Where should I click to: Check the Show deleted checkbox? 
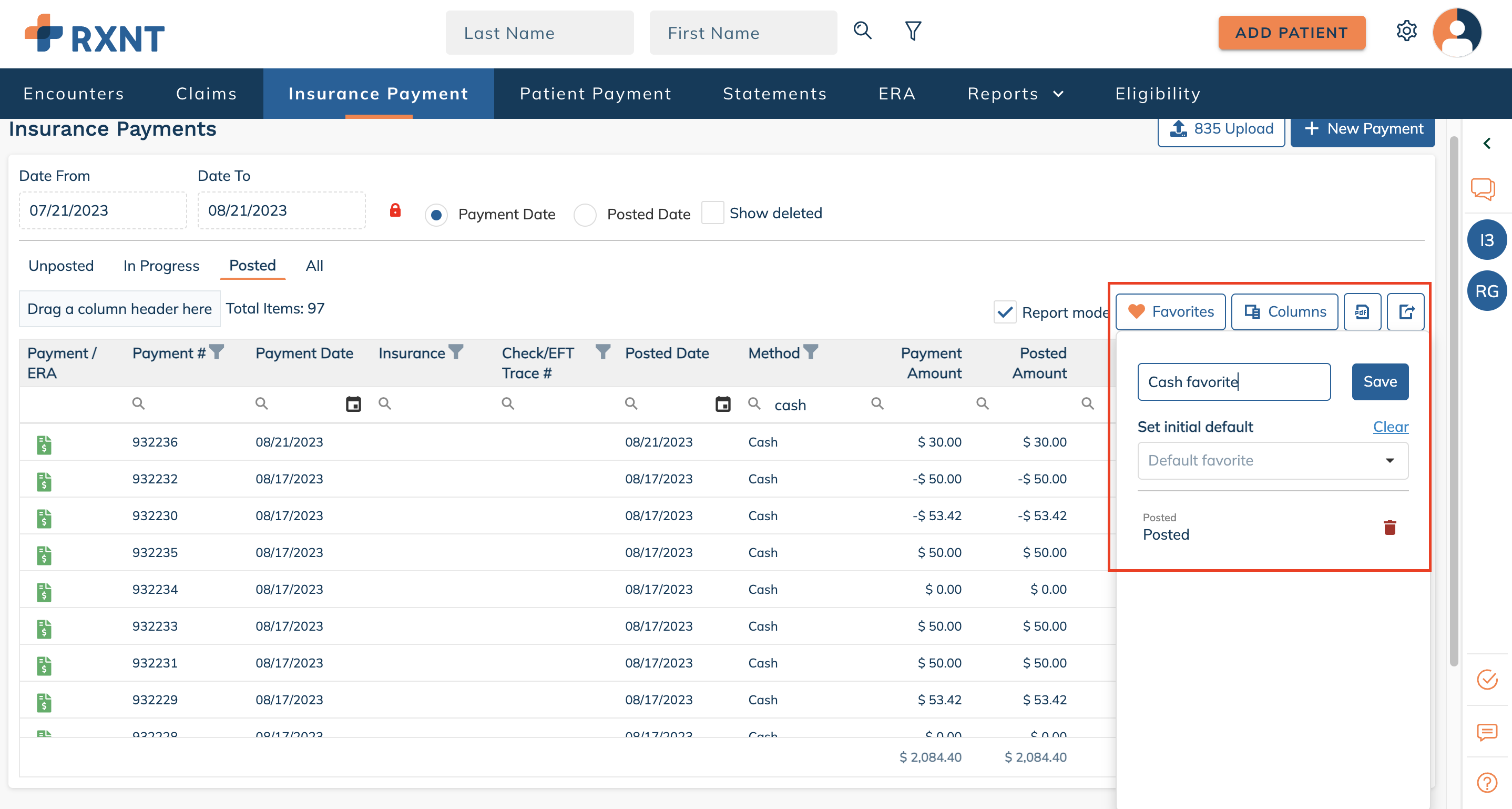point(712,213)
